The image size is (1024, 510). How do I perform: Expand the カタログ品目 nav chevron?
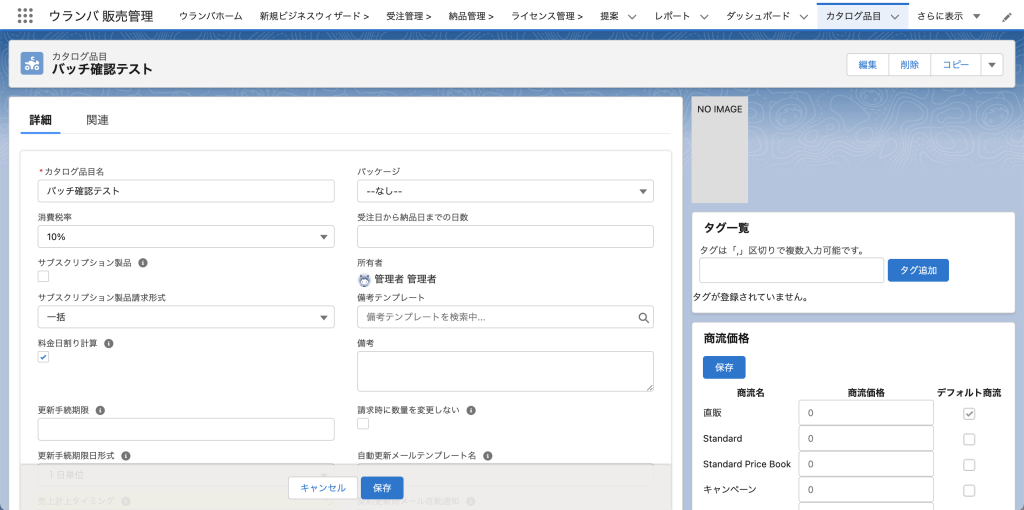click(894, 16)
